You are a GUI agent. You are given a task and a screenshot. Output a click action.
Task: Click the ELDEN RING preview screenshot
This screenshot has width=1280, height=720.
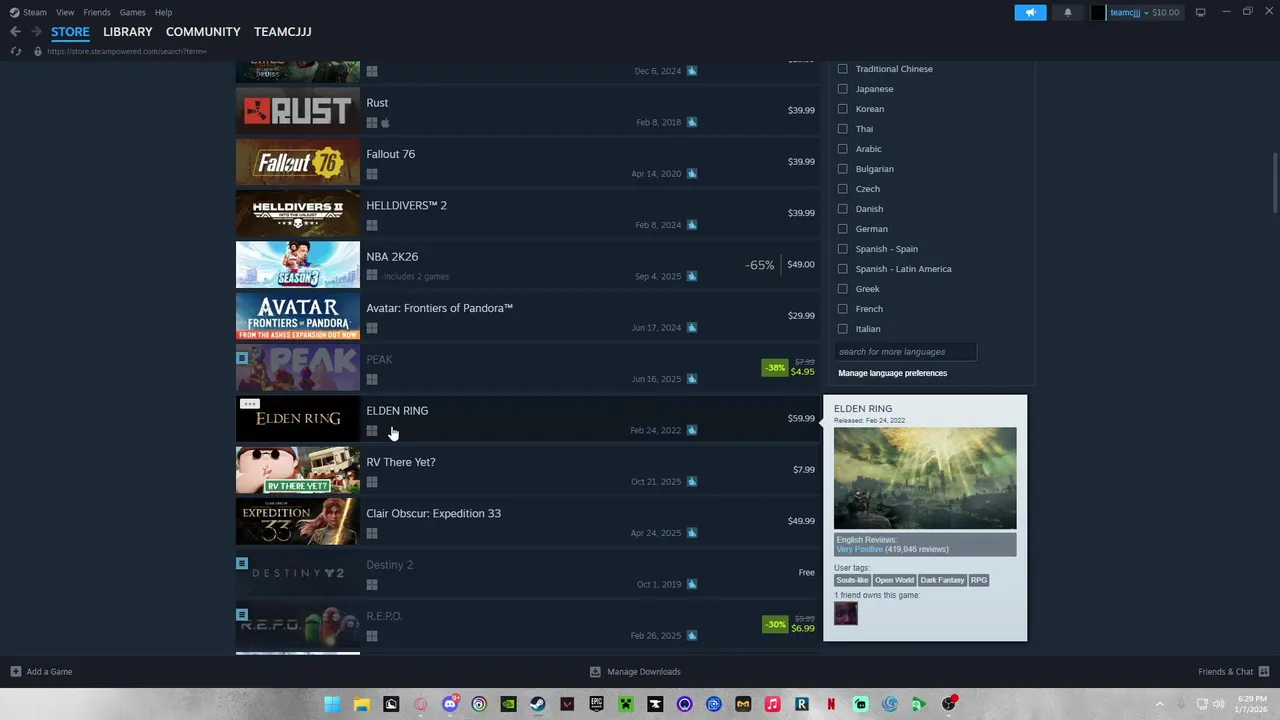(925, 478)
